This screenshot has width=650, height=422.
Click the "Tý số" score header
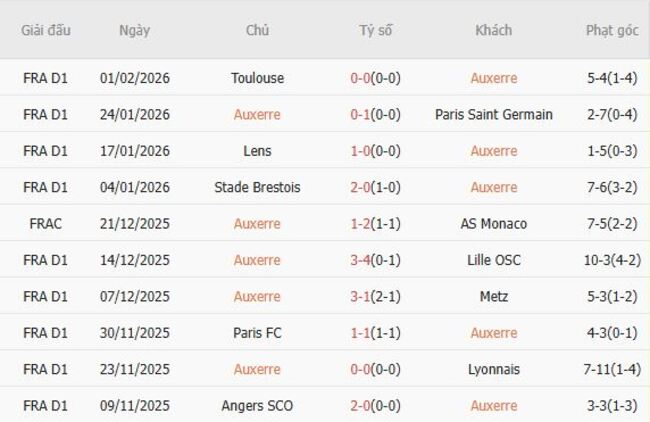tap(376, 30)
